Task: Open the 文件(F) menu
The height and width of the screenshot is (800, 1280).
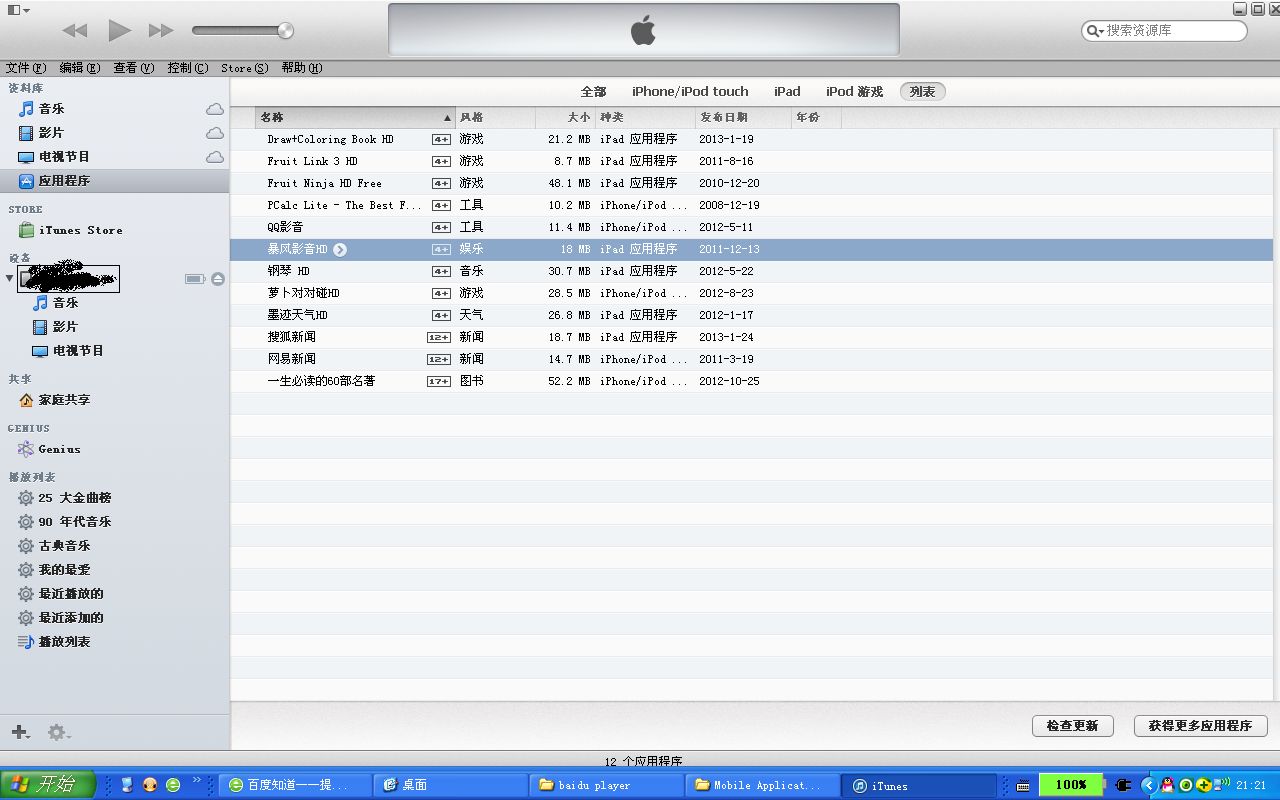Action: (26, 68)
